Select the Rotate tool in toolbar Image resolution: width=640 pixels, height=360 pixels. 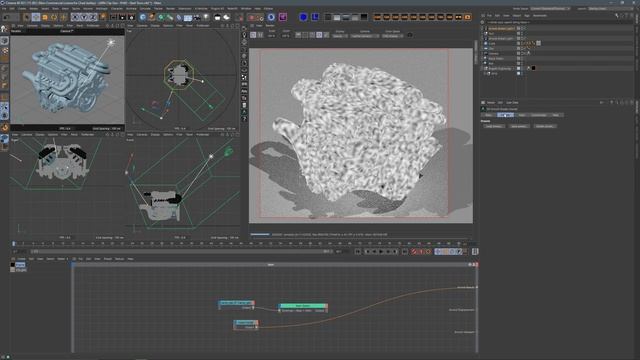(x=54, y=17)
